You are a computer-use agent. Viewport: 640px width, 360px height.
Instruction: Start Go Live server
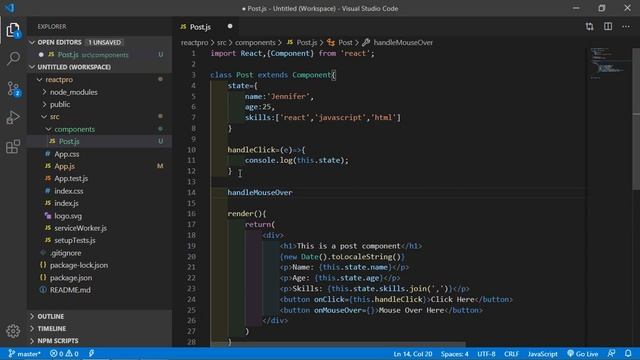[582, 354]
